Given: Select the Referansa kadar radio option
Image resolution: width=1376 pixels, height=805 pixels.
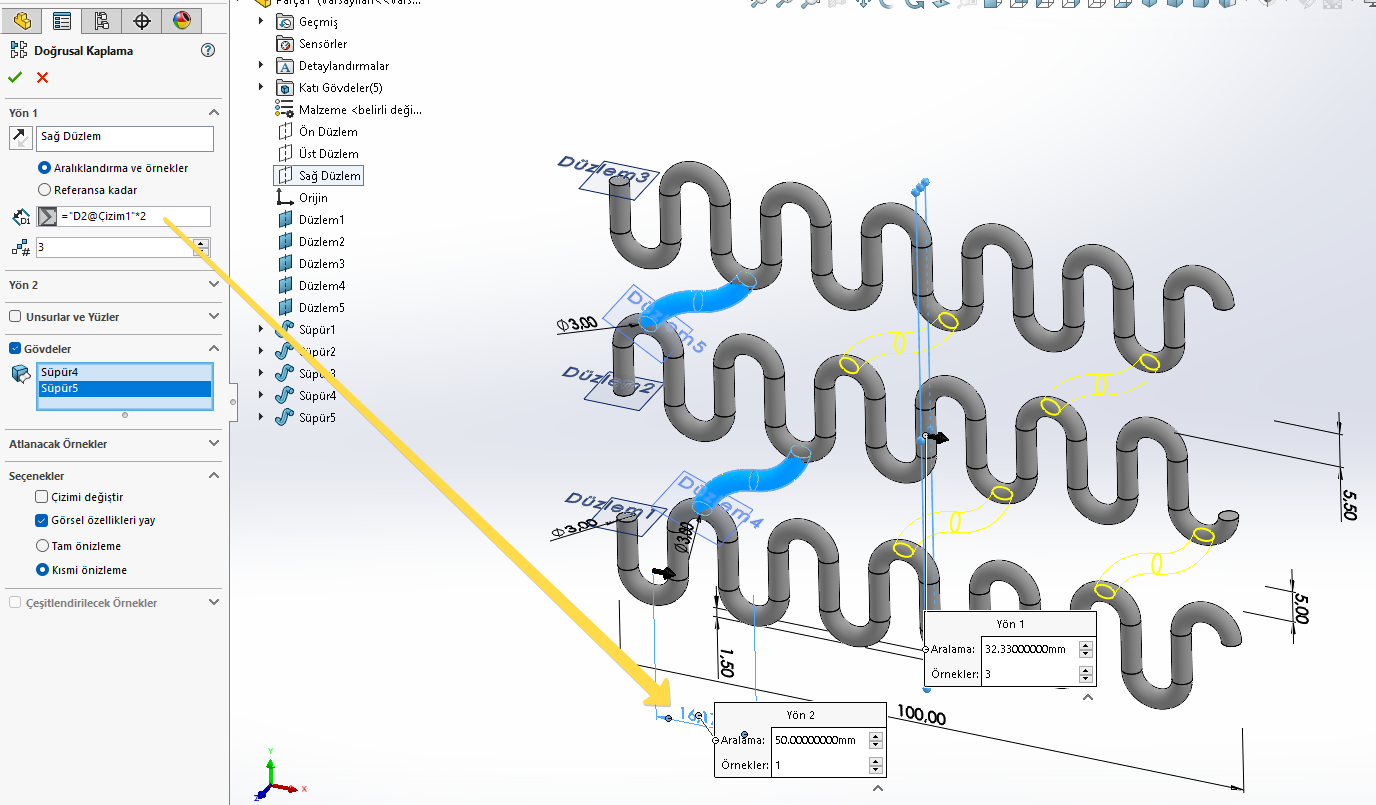Looking at the screenshot, I should [x=44, y=190].
